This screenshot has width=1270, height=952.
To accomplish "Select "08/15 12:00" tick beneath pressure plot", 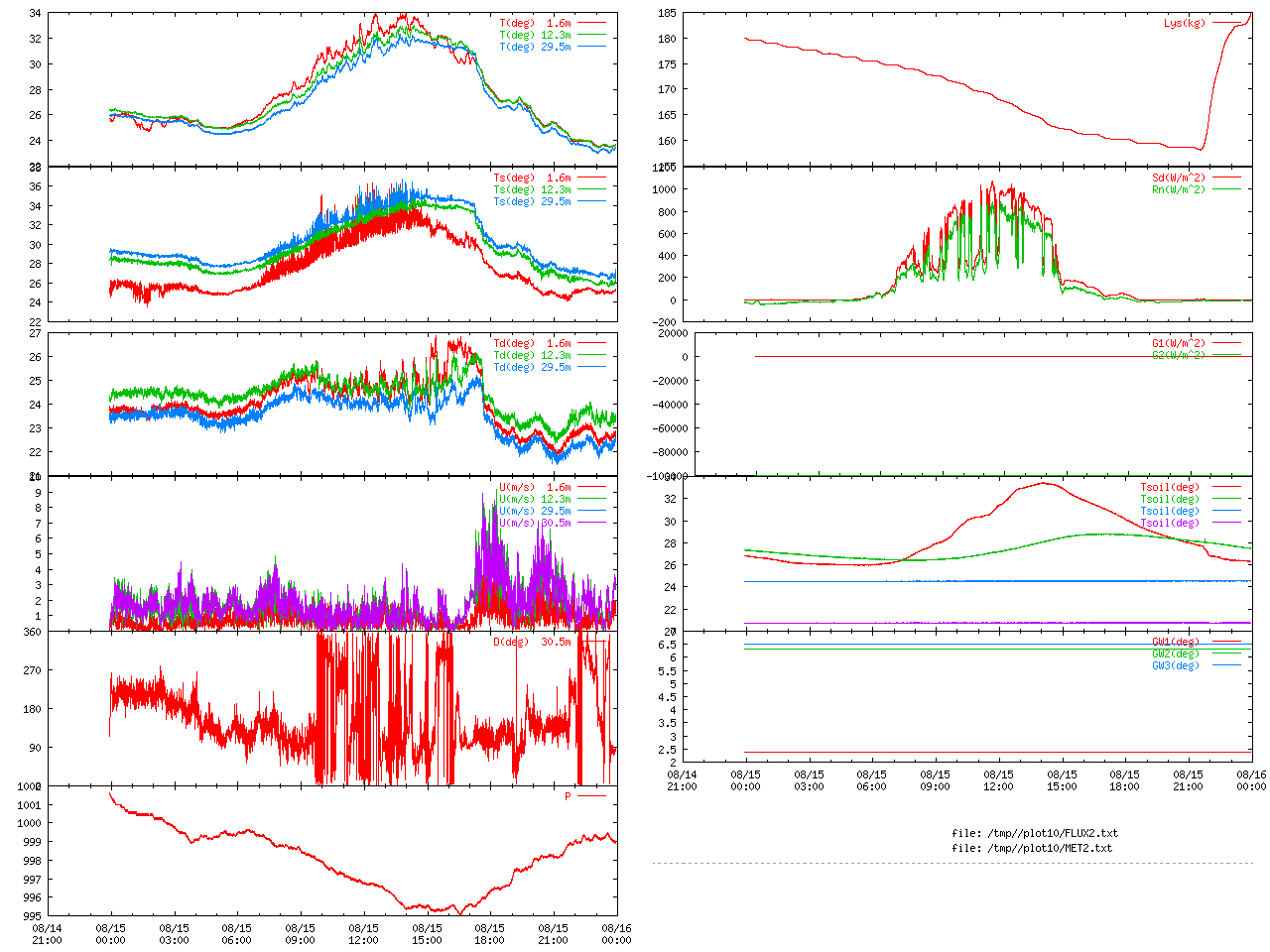I will coord(363,934).
